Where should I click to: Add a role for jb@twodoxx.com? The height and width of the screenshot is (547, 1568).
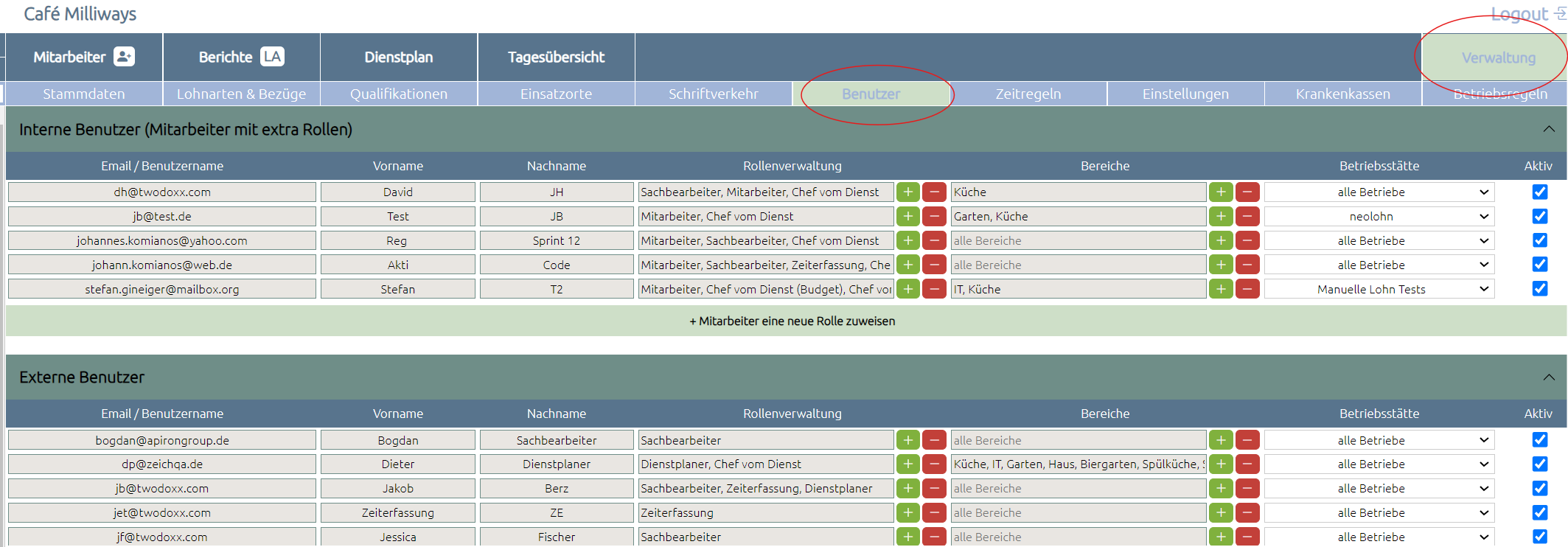908,488
